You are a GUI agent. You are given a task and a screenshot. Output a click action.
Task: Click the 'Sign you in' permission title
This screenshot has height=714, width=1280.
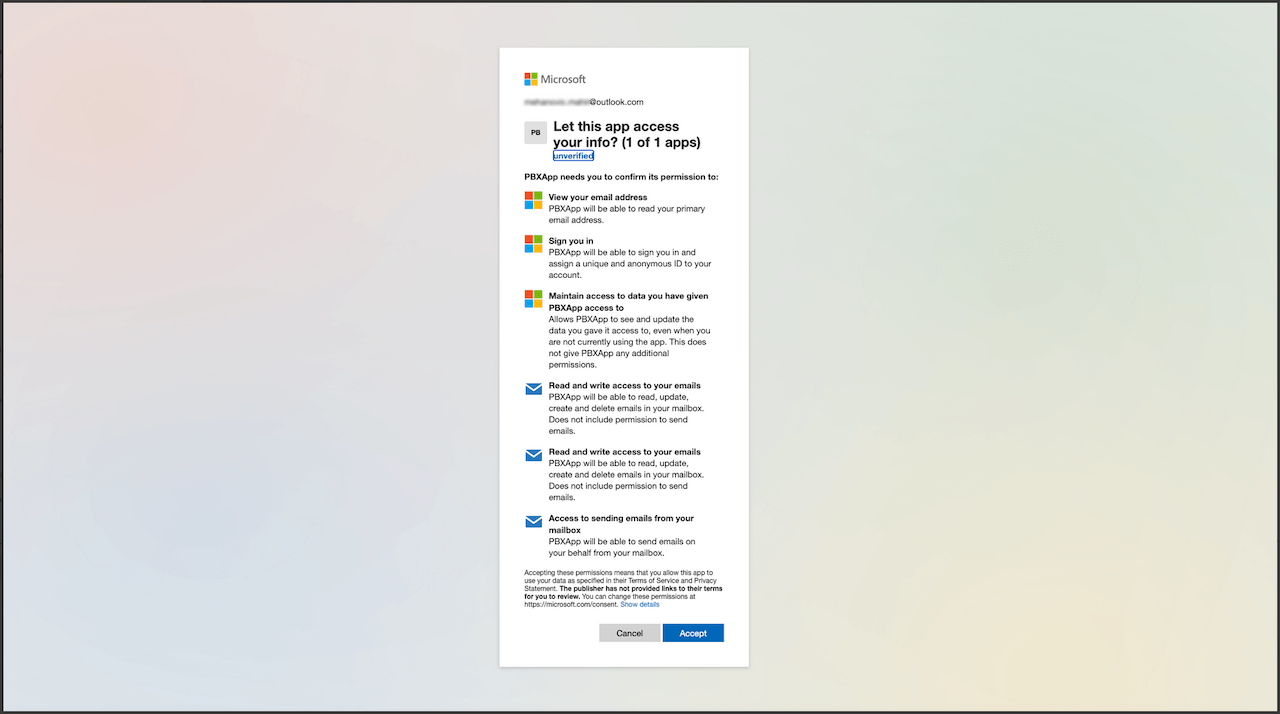point(571,241)
